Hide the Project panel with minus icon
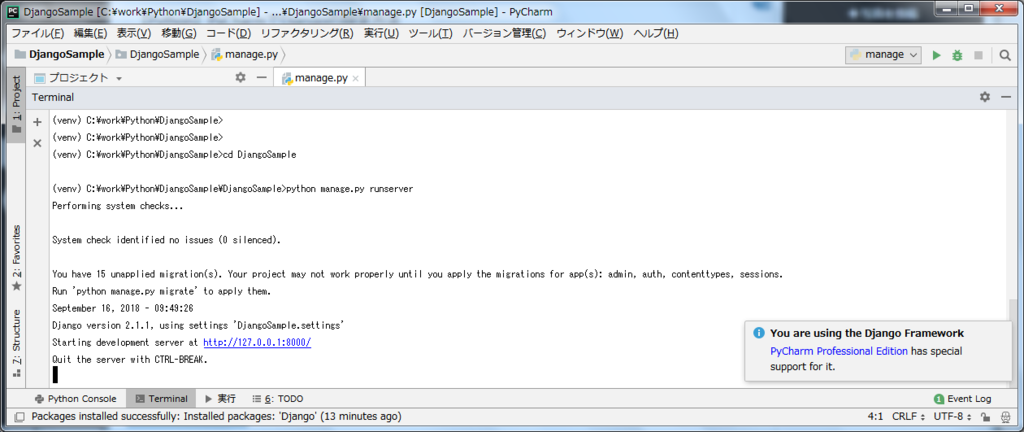The height and width of the screenshot is (432, 1024). click(x=261, y=78)
